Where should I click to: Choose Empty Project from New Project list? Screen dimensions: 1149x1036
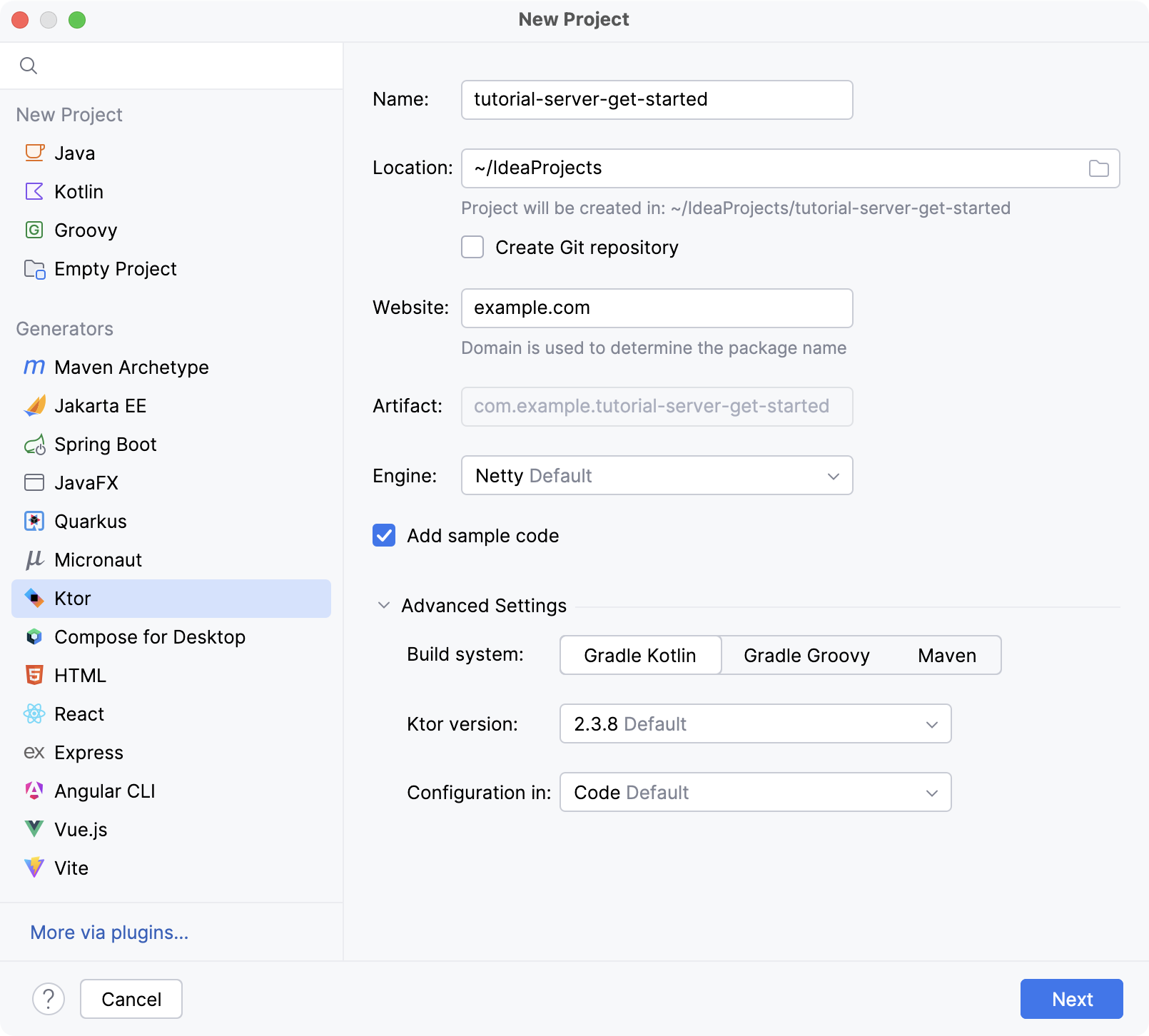click(115, 269)
